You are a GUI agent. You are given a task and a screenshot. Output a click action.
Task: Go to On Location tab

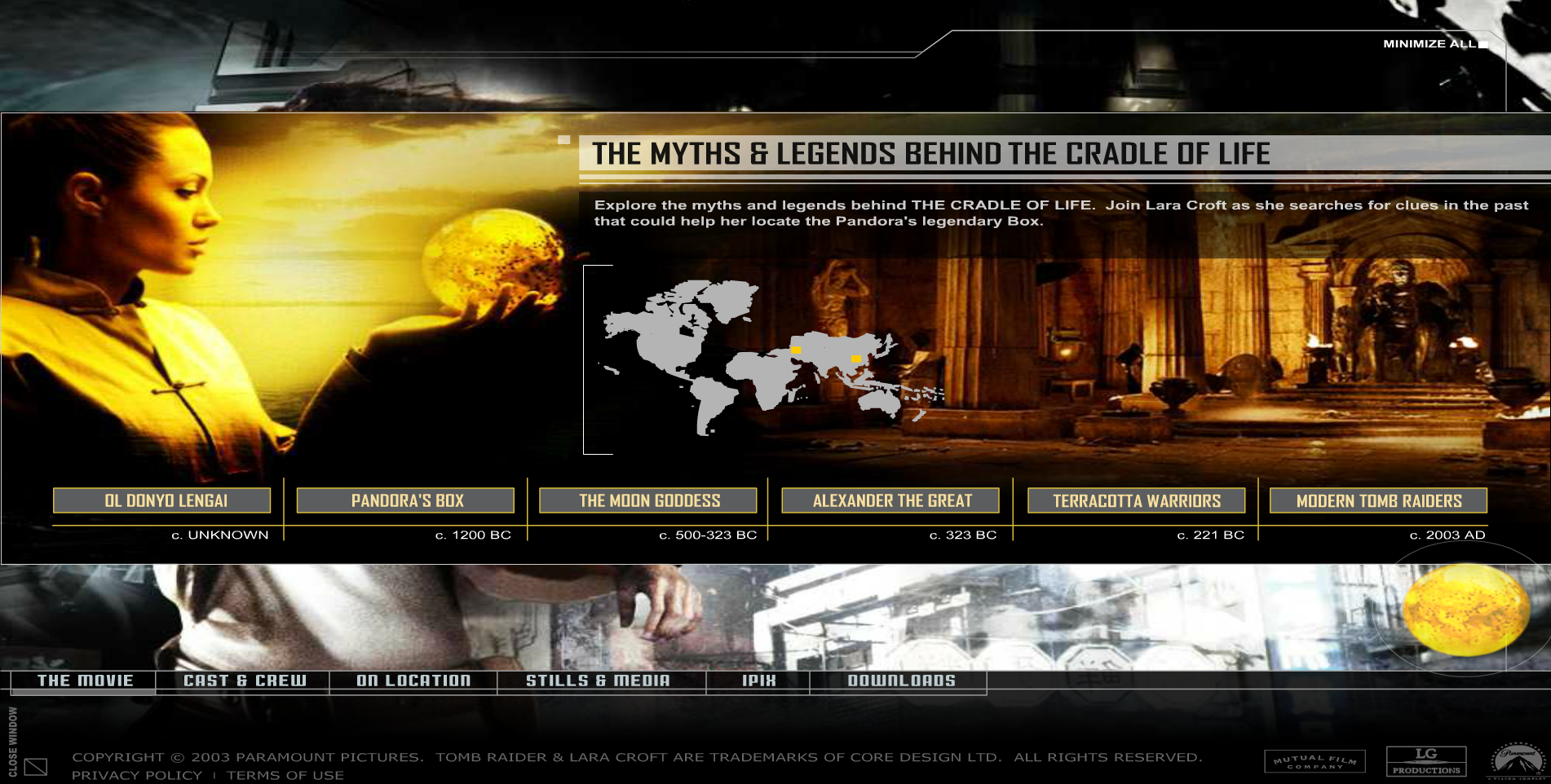tap(413, 680)
